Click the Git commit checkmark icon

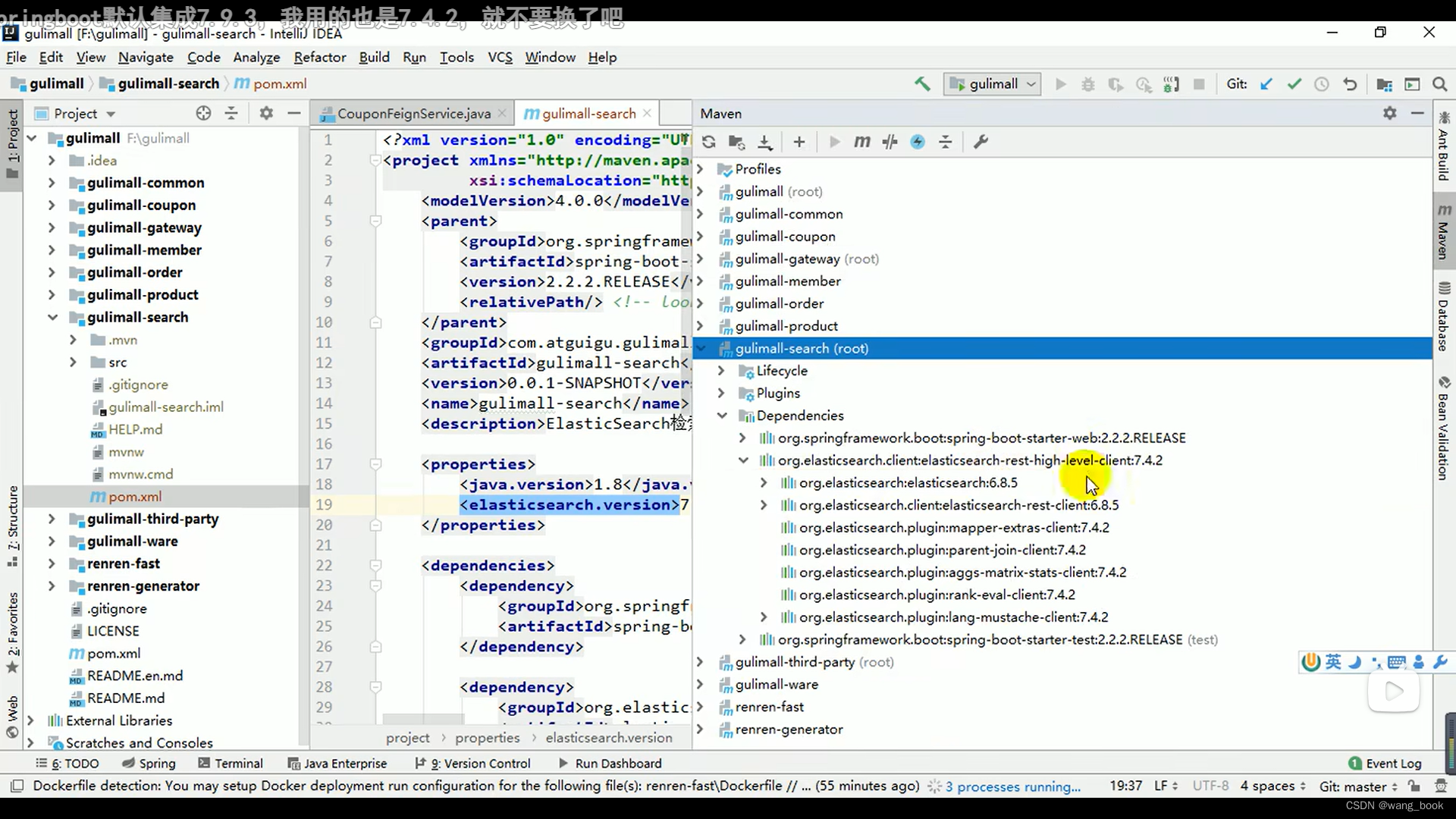click(x=1294, y=84)
